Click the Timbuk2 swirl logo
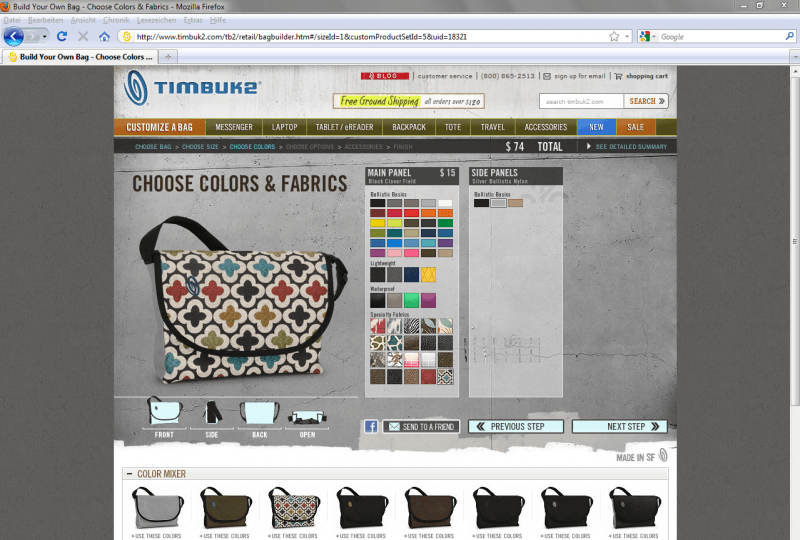 click(x=136, y=88)
